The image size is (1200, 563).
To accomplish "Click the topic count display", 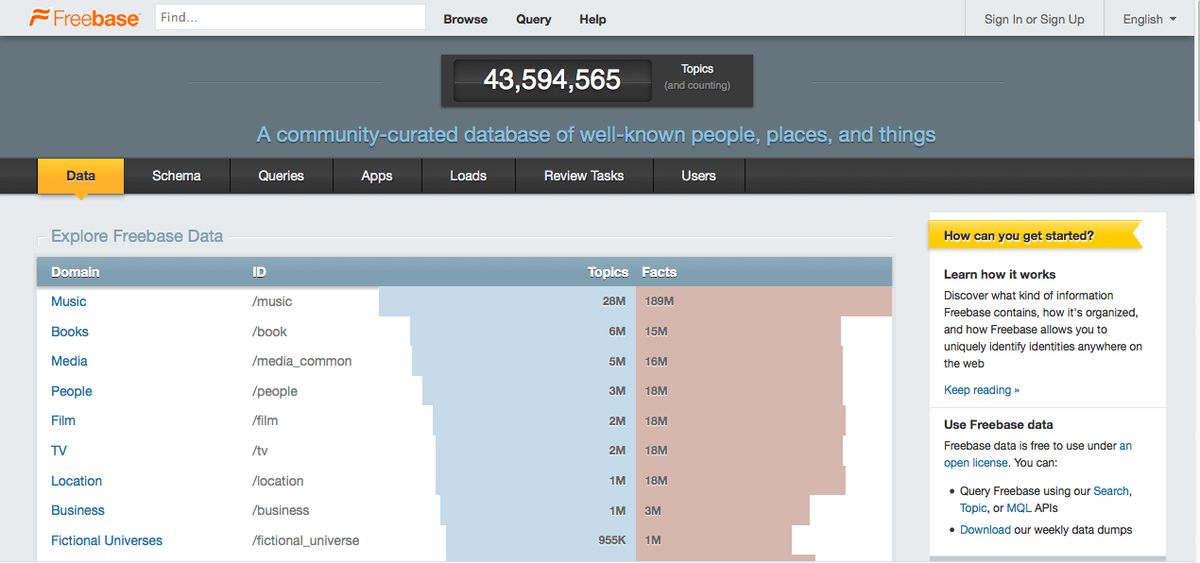I will tap(552, 80).
